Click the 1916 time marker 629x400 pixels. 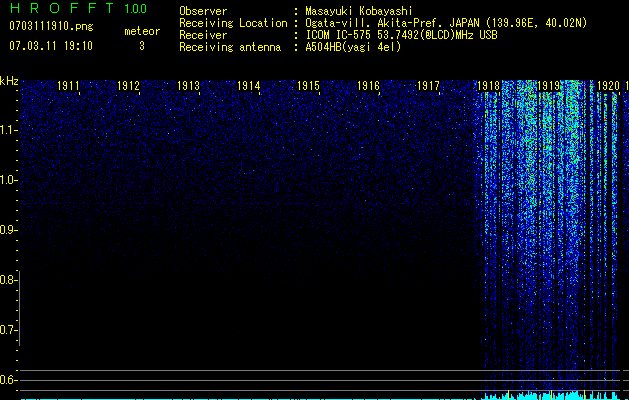click(368, 86)
